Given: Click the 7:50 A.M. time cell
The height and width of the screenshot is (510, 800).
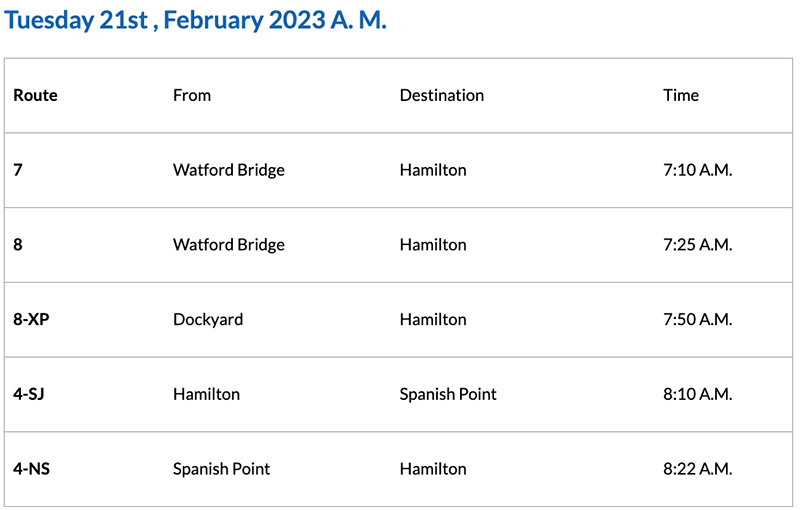Looking at the screenshot, I should coord(697,320).
